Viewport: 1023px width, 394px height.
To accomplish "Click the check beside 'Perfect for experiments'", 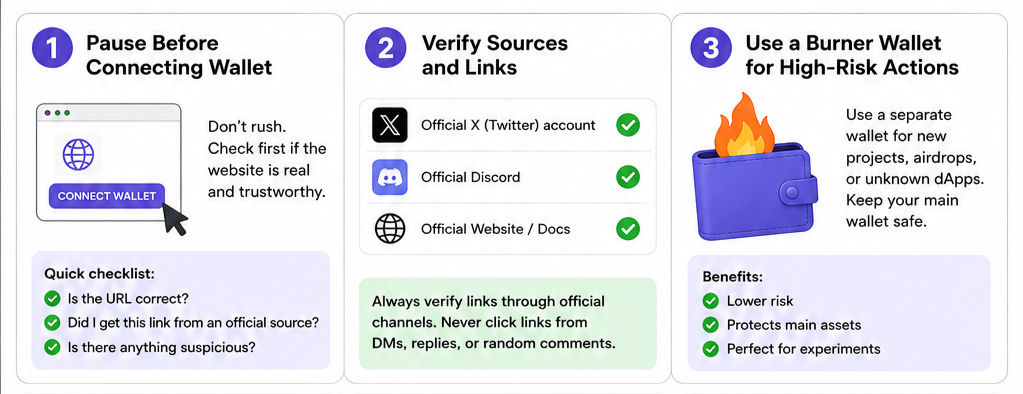I will (x=710, y=349).
